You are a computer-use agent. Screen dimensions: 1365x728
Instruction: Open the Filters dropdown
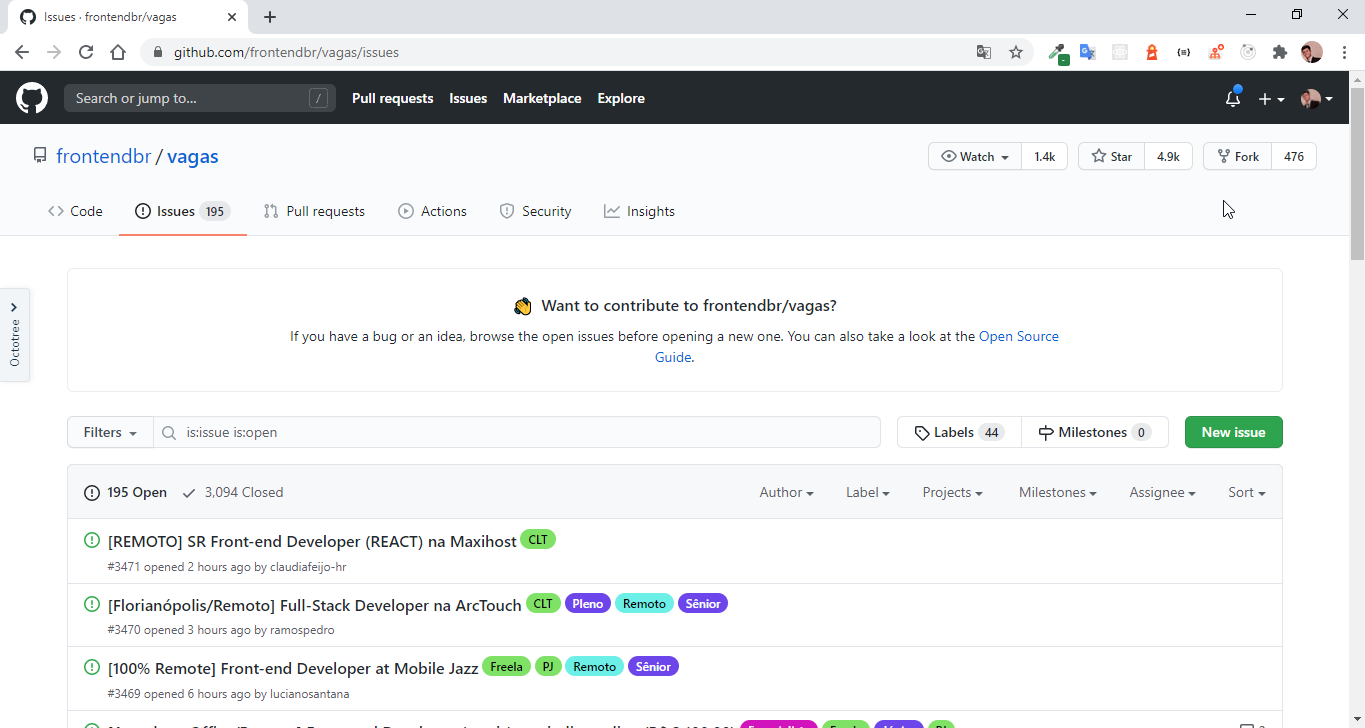pos(110,432)
